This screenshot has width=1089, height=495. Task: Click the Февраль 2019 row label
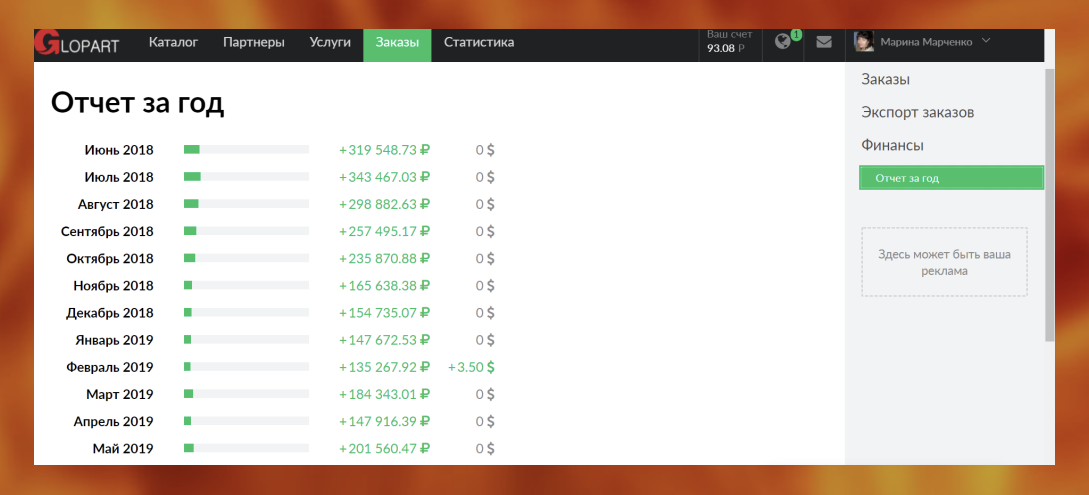[110, 367]
